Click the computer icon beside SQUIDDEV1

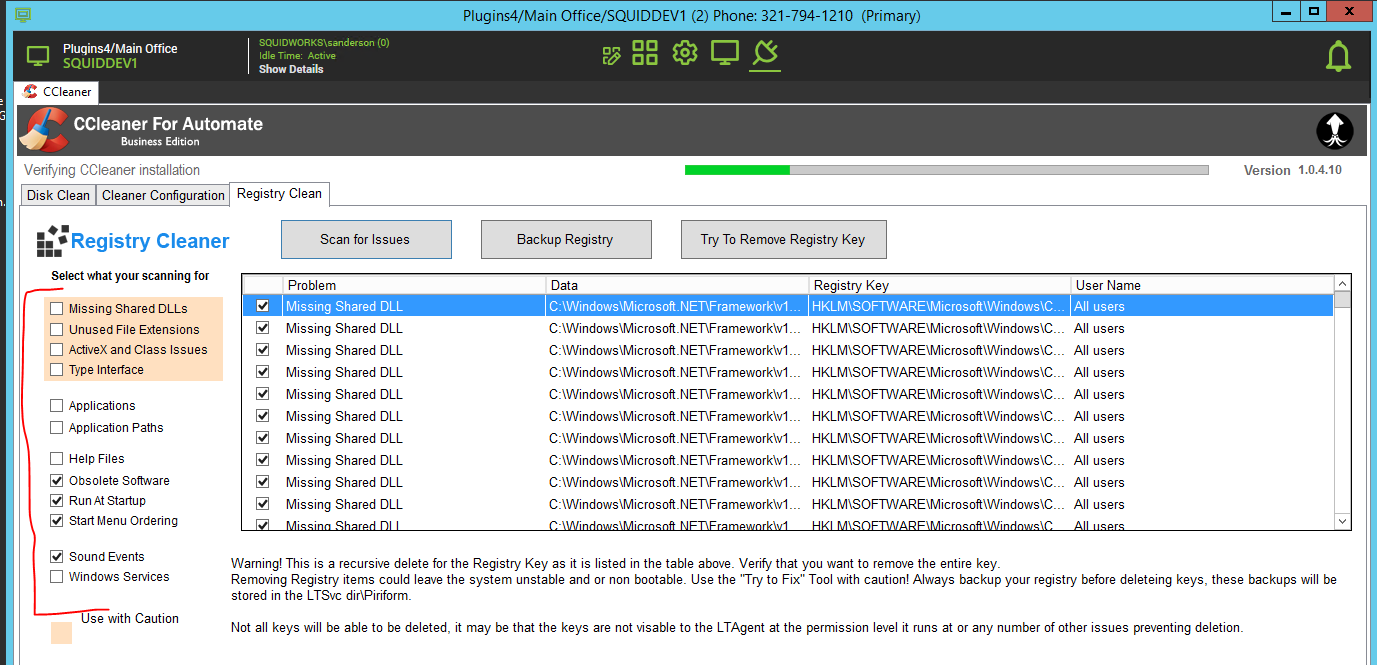(x=37, y=56)
